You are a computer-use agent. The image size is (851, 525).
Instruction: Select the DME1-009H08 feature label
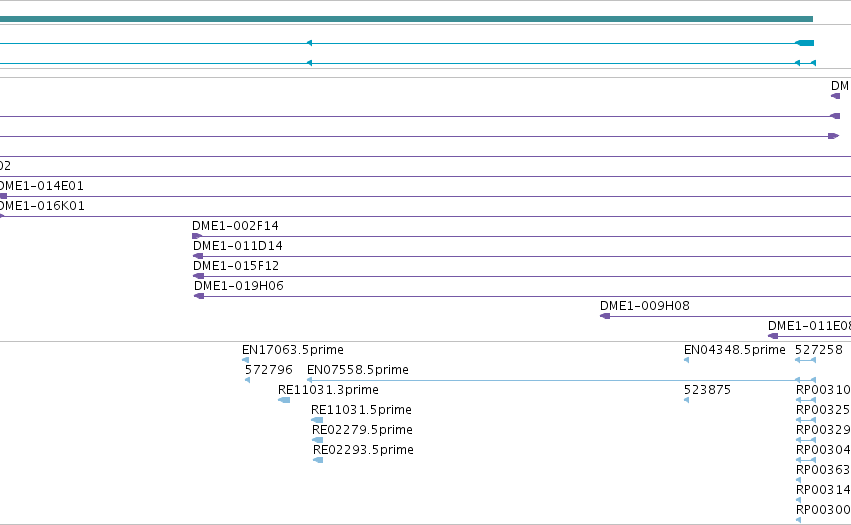pos(645,306)
